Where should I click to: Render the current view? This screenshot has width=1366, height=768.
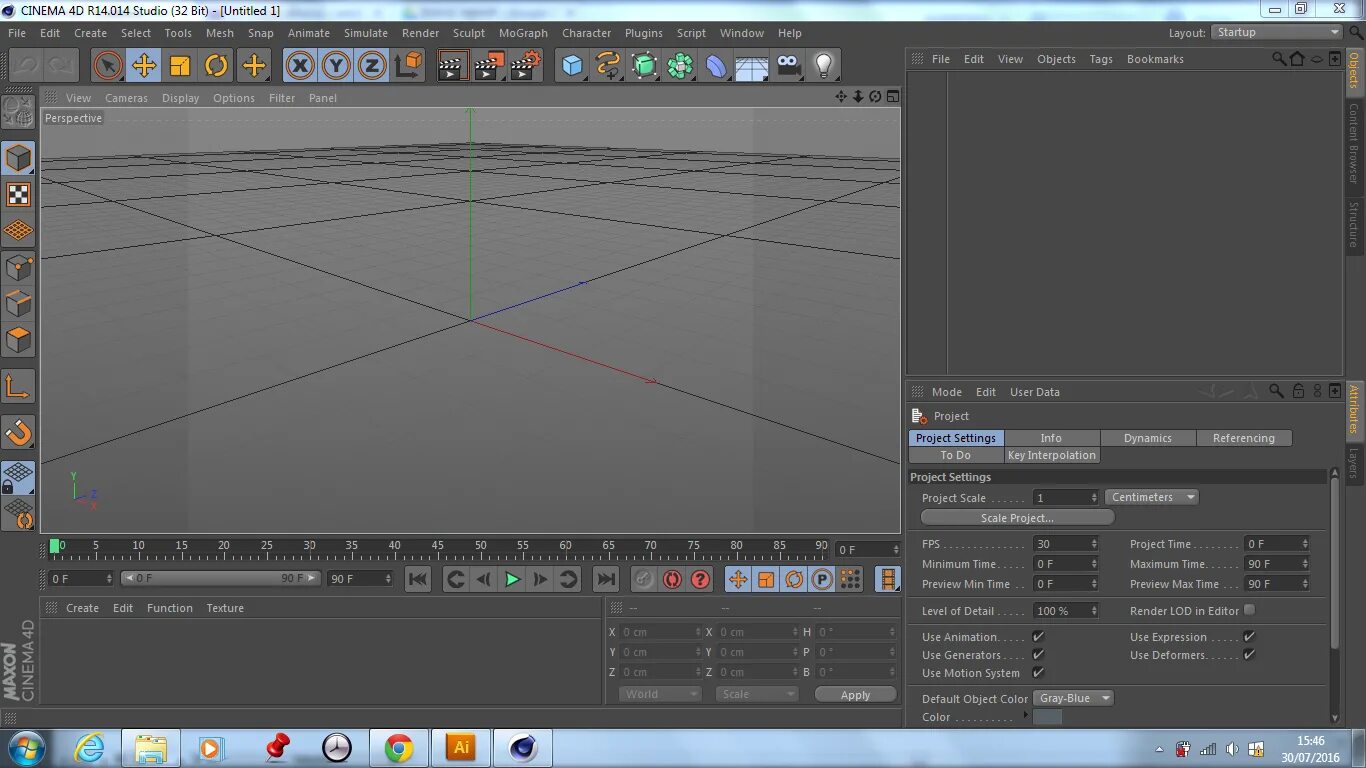pyautogui.click(x=453, y=66)
